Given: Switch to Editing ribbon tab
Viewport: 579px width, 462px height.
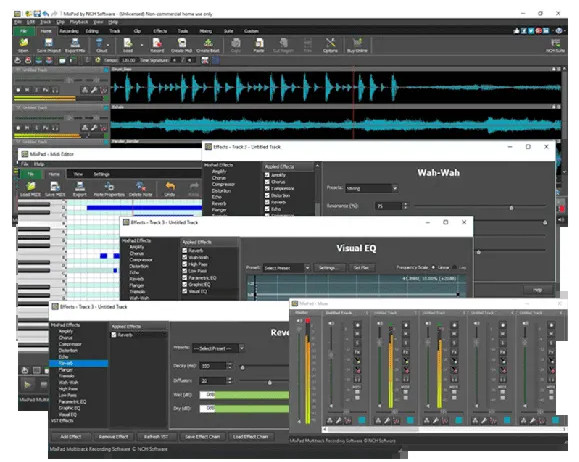Looking at the screenshot, I should [x=92, y=31].
